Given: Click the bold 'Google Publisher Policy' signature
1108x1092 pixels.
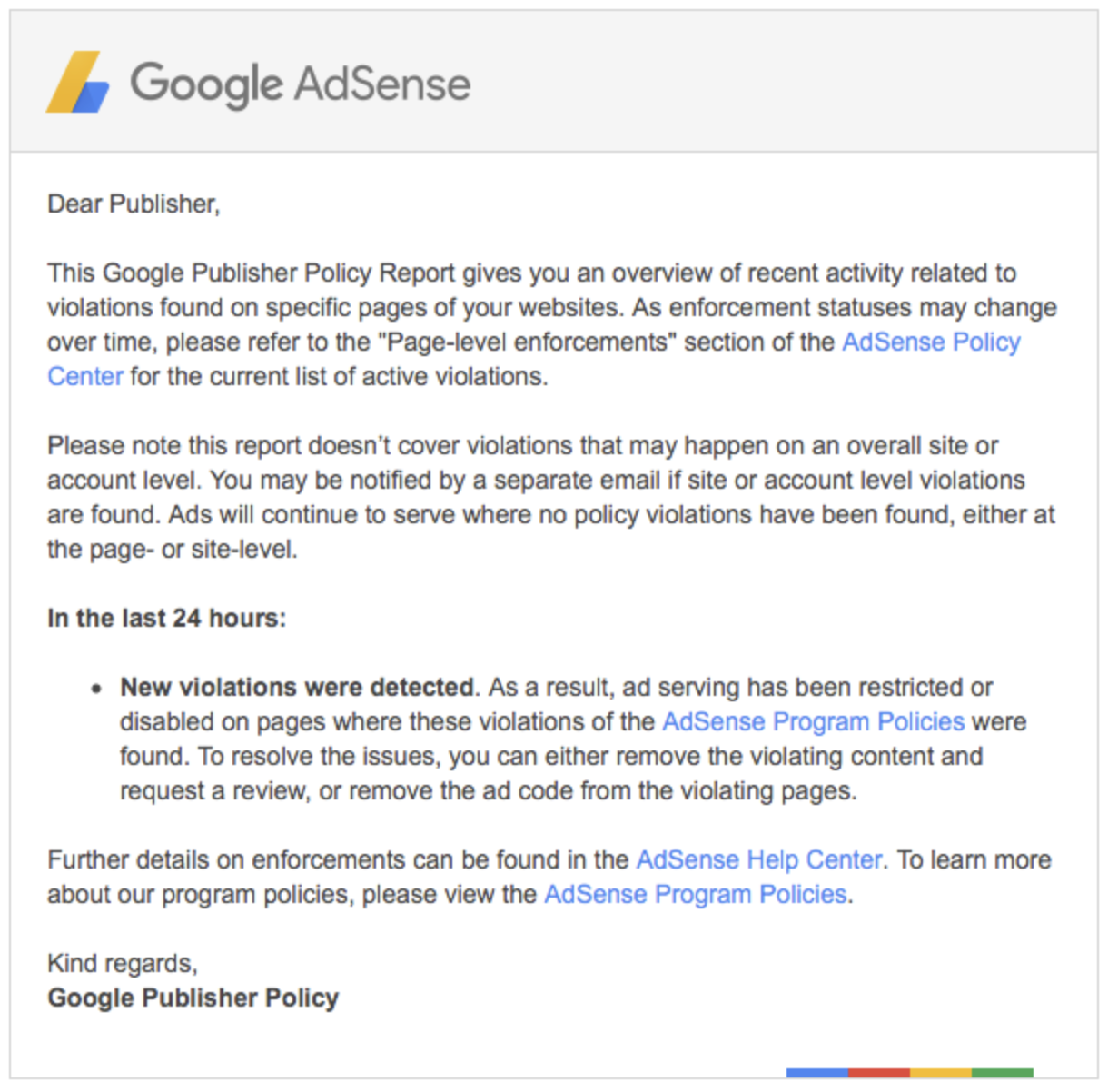Looking at the screenshot, I should [193, 998].
